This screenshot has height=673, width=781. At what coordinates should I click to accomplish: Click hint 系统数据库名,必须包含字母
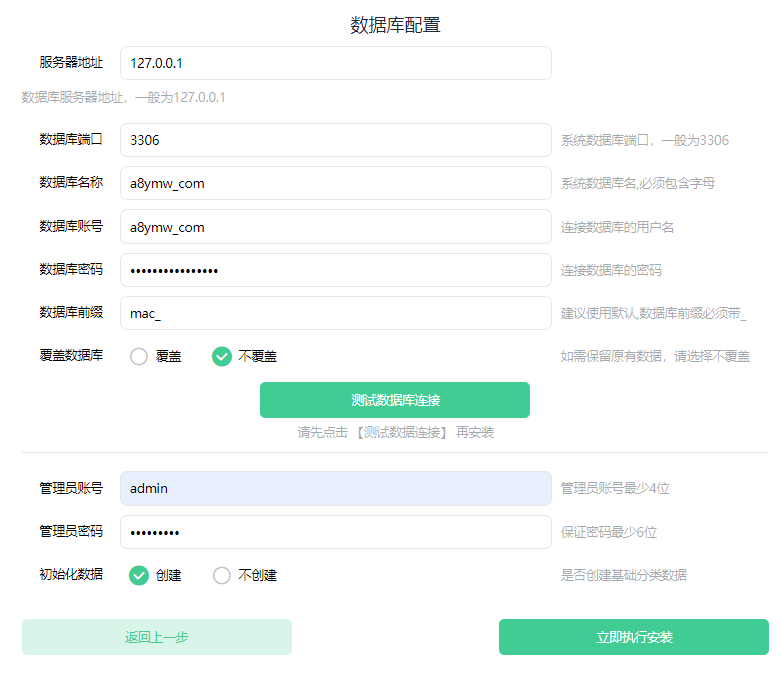coord(638,183)
